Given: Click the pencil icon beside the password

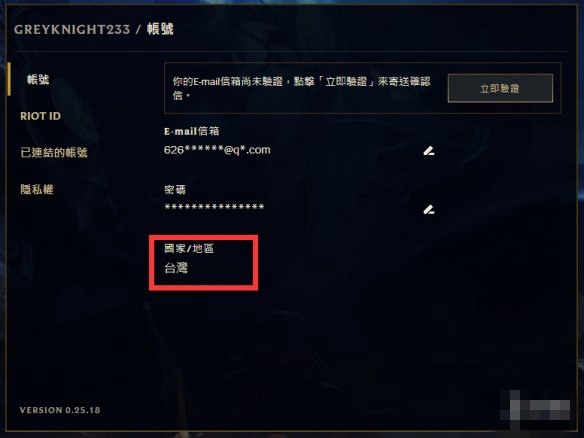Looking at the screenshot, I should point(429,209).
